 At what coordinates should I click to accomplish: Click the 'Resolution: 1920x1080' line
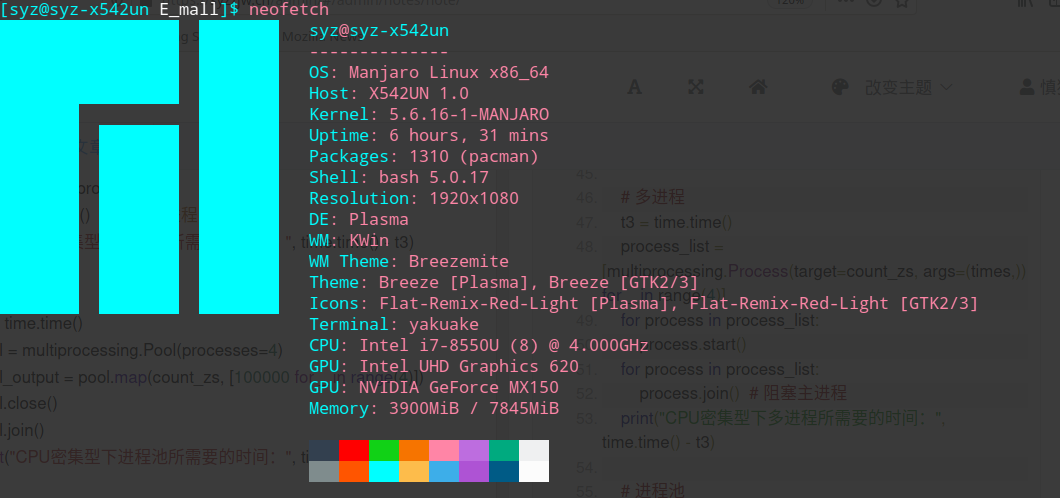click(x=414, y=198)
